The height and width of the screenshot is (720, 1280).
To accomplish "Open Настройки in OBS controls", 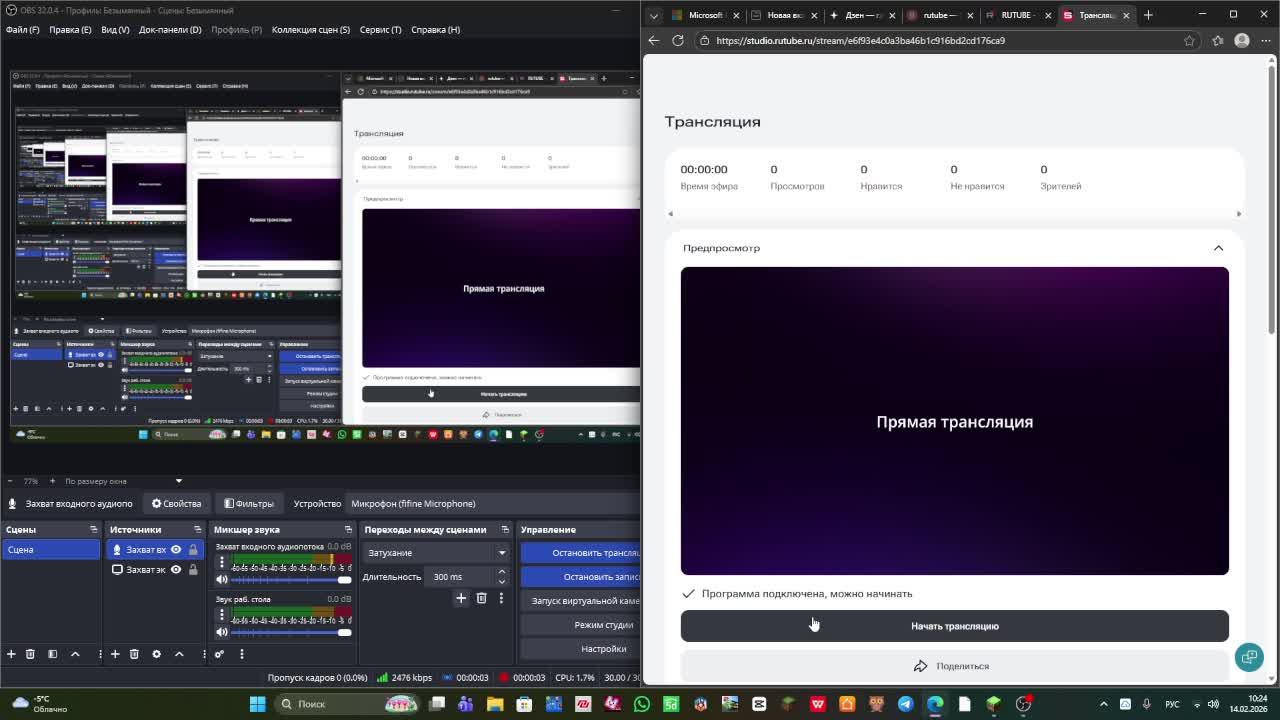I will pyautogui.click(x=580, y=649).
